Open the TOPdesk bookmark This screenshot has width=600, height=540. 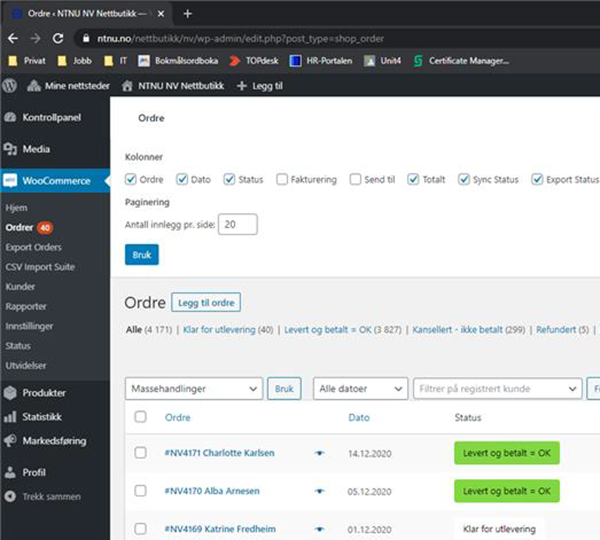(254, 61)
